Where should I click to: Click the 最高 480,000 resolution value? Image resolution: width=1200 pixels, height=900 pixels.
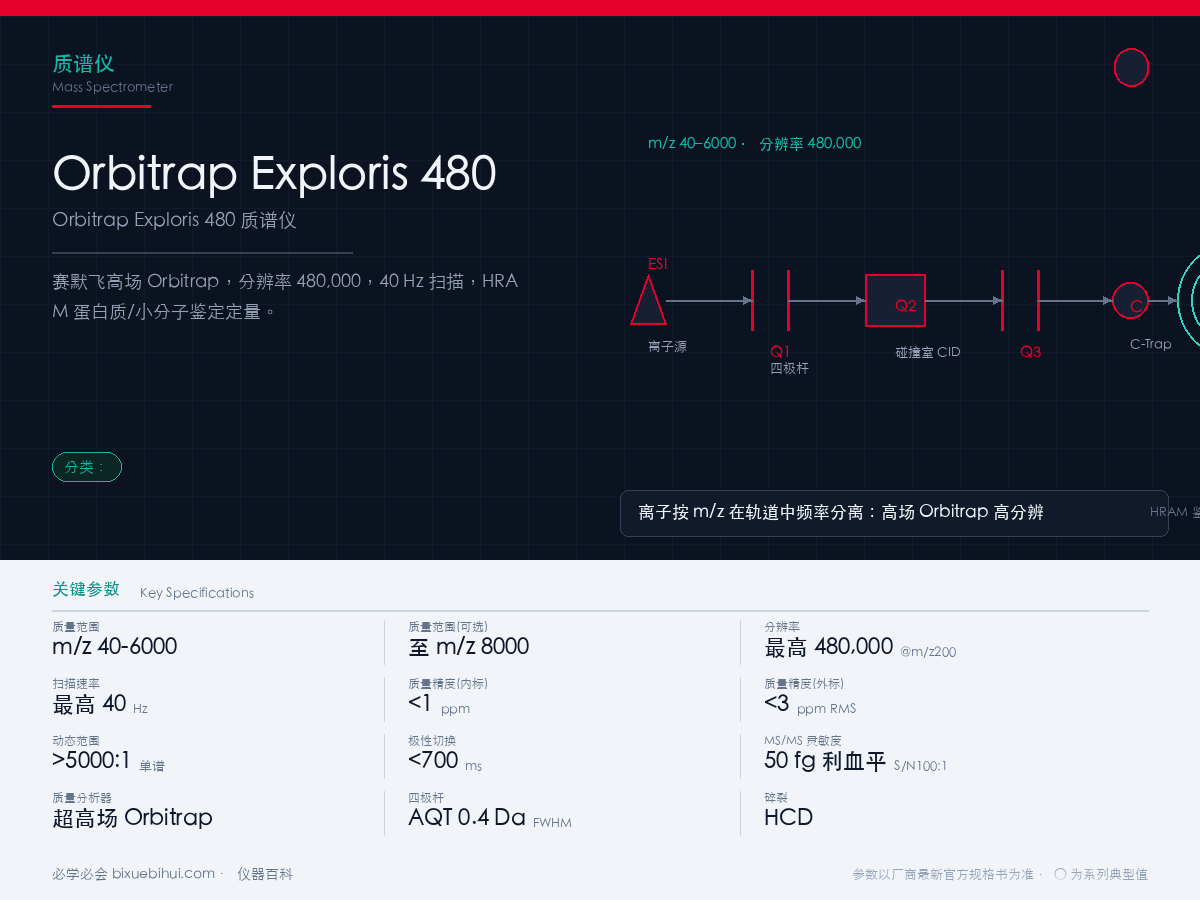coord(829,647)
